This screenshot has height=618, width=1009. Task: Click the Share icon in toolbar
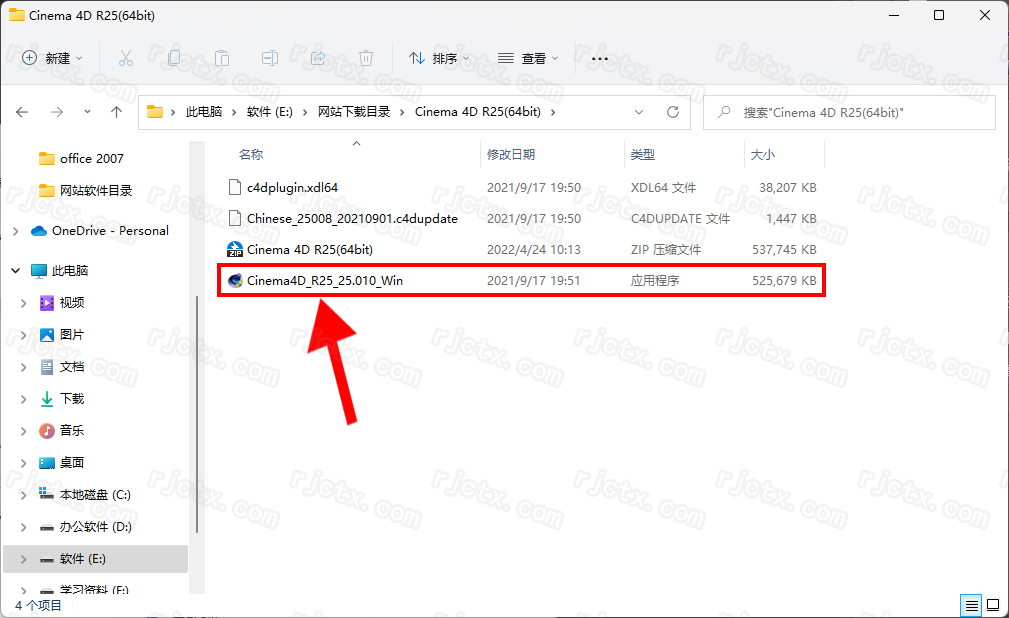(318, 58)
